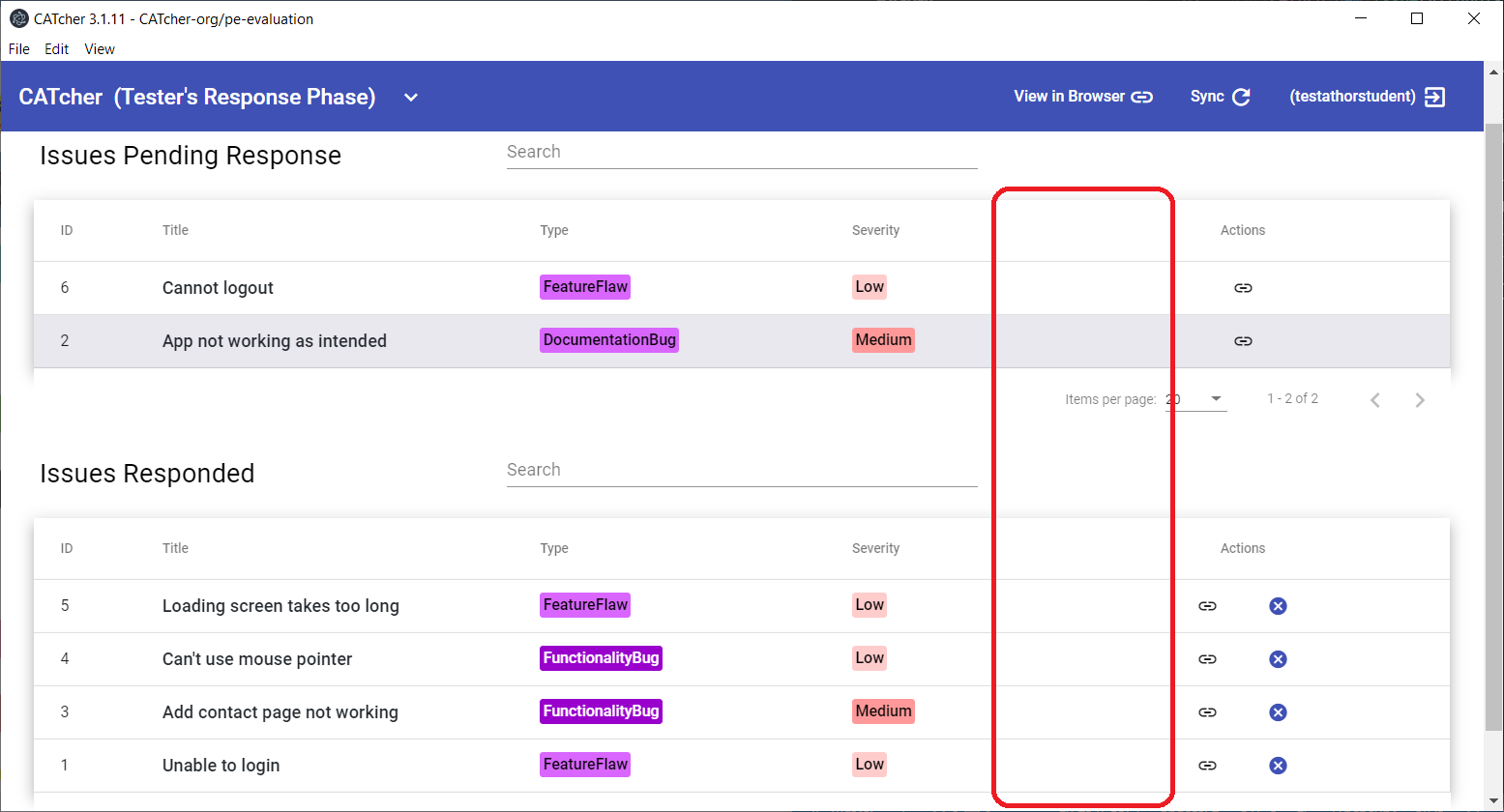Expand the phase dropdown chevron beside CATcher title
Screen dimensions: 1504x812
411,98
